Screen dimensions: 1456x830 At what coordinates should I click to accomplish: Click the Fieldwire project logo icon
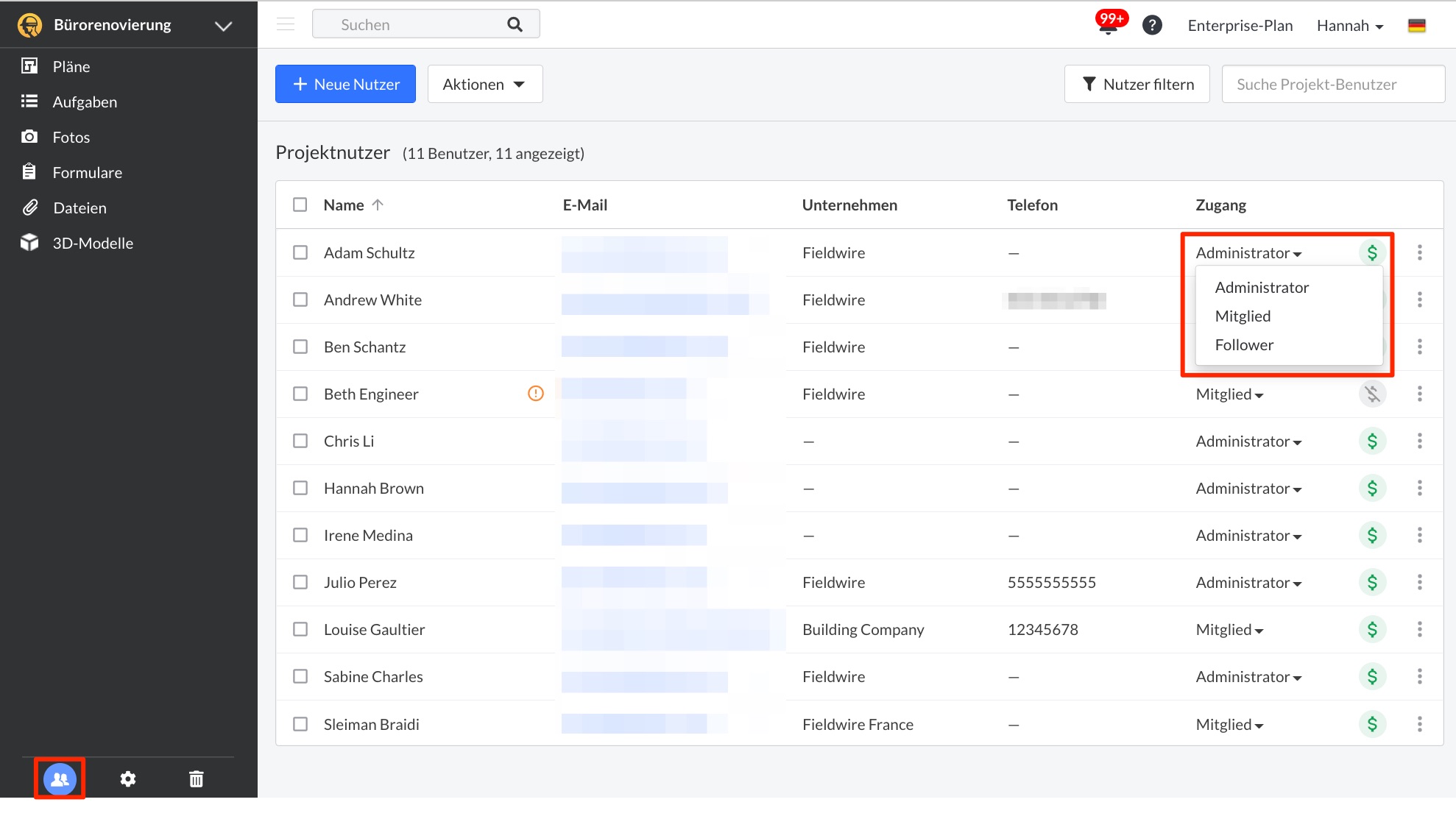[x=29, y=25]
